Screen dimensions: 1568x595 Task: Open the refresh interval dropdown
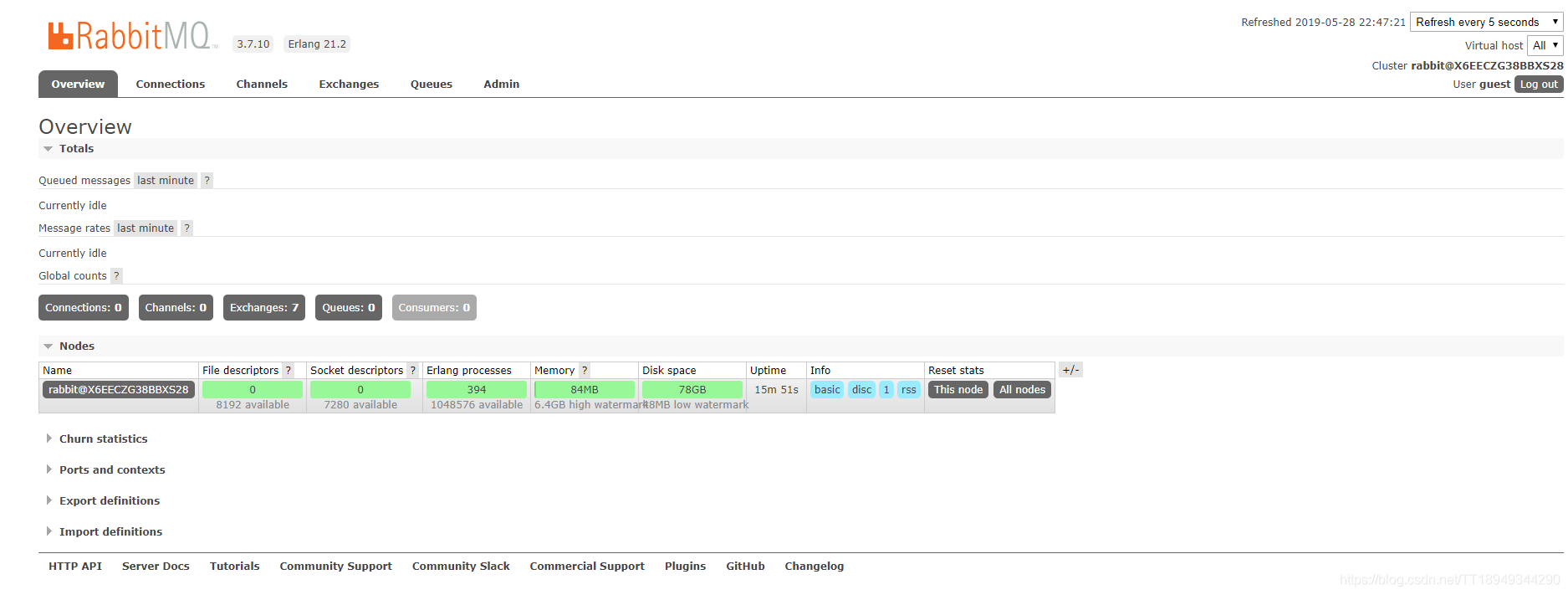coord(1486,23)
